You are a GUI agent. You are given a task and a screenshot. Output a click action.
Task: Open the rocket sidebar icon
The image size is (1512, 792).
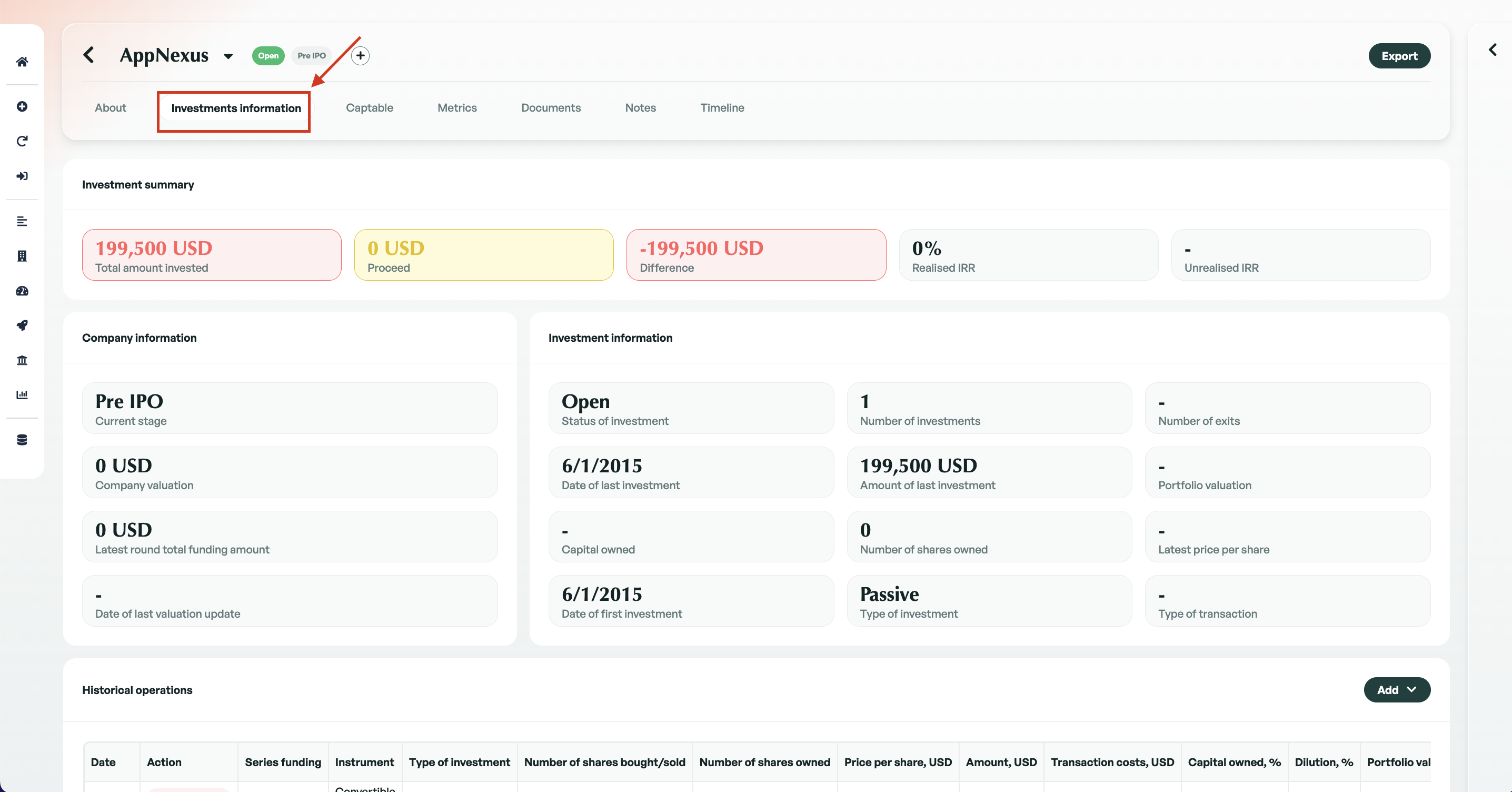click(x=22, y=325)
